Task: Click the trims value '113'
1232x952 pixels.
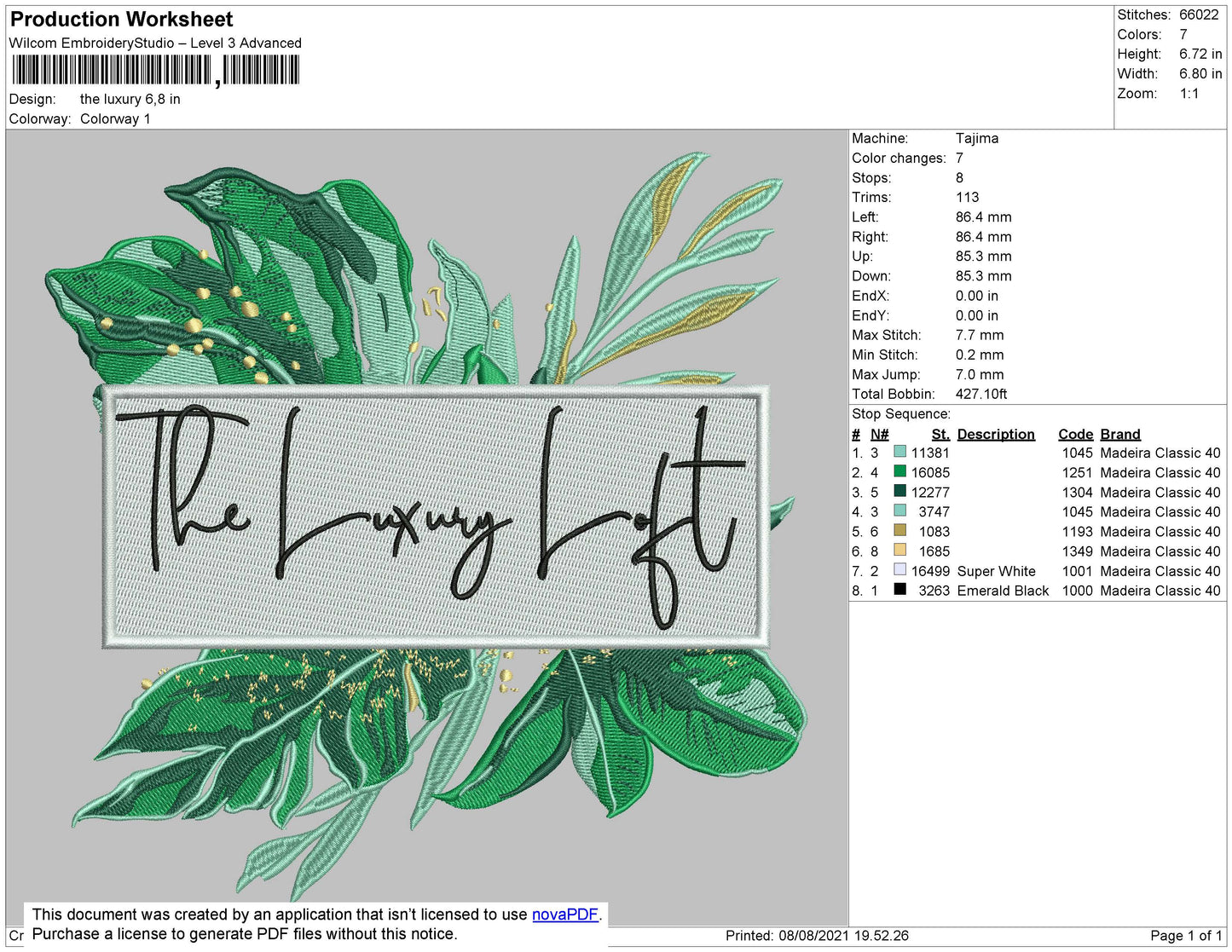Action: pyautogui.click(x=968, y=197)
